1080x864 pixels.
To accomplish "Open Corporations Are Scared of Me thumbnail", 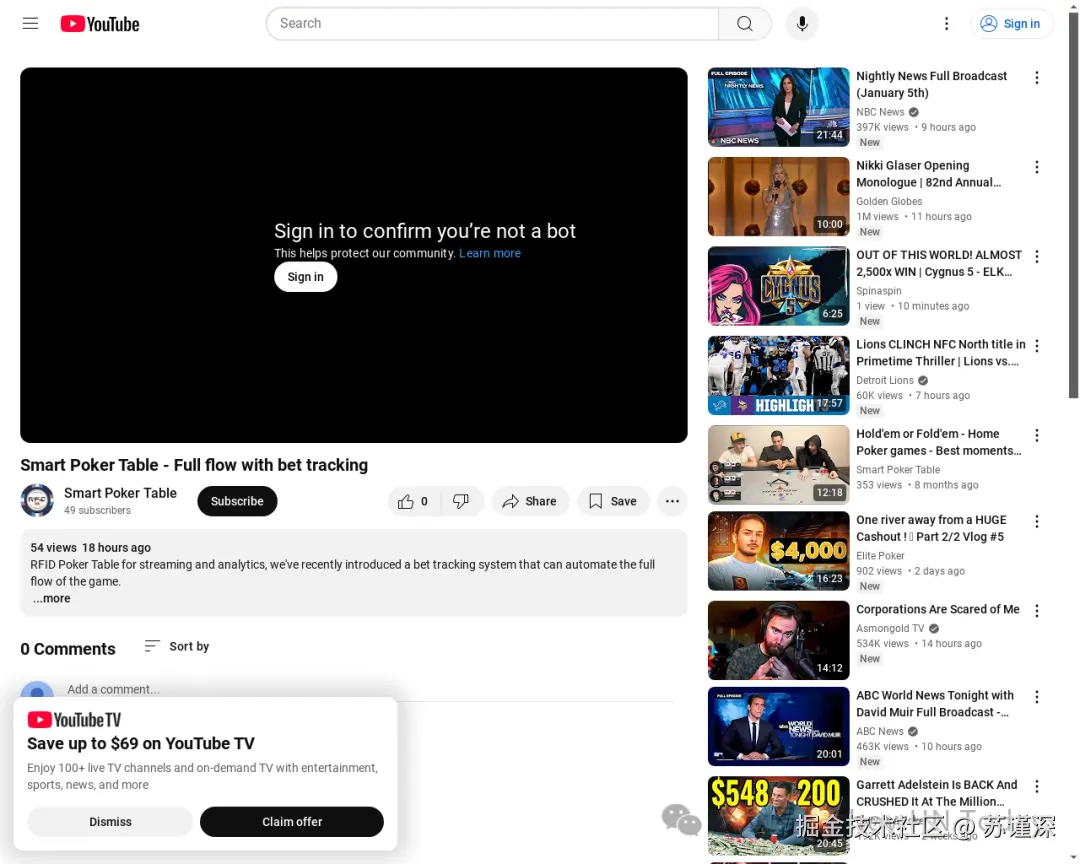I will click(x=778, y=641).
